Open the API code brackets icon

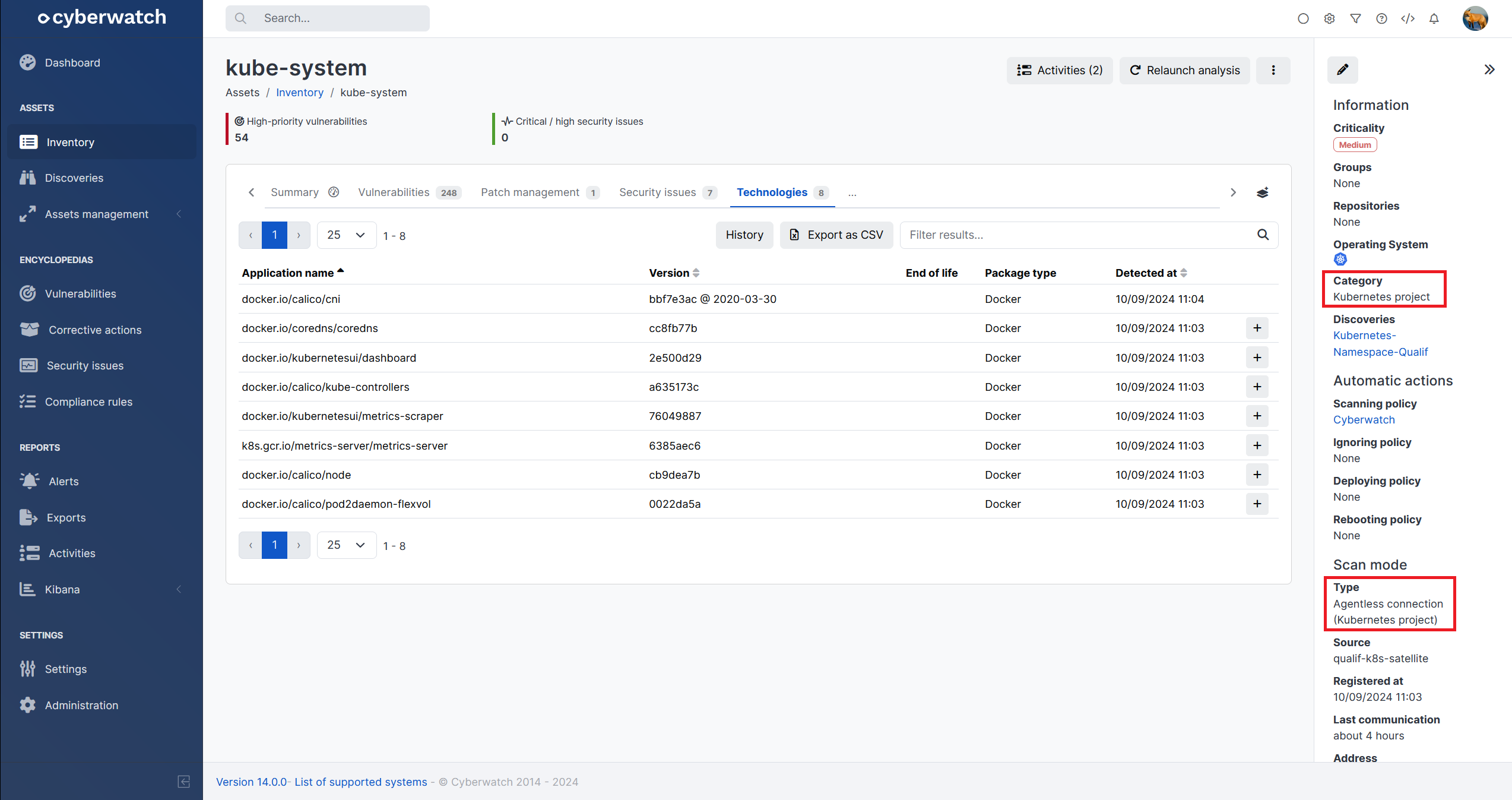pos(1408,18)
